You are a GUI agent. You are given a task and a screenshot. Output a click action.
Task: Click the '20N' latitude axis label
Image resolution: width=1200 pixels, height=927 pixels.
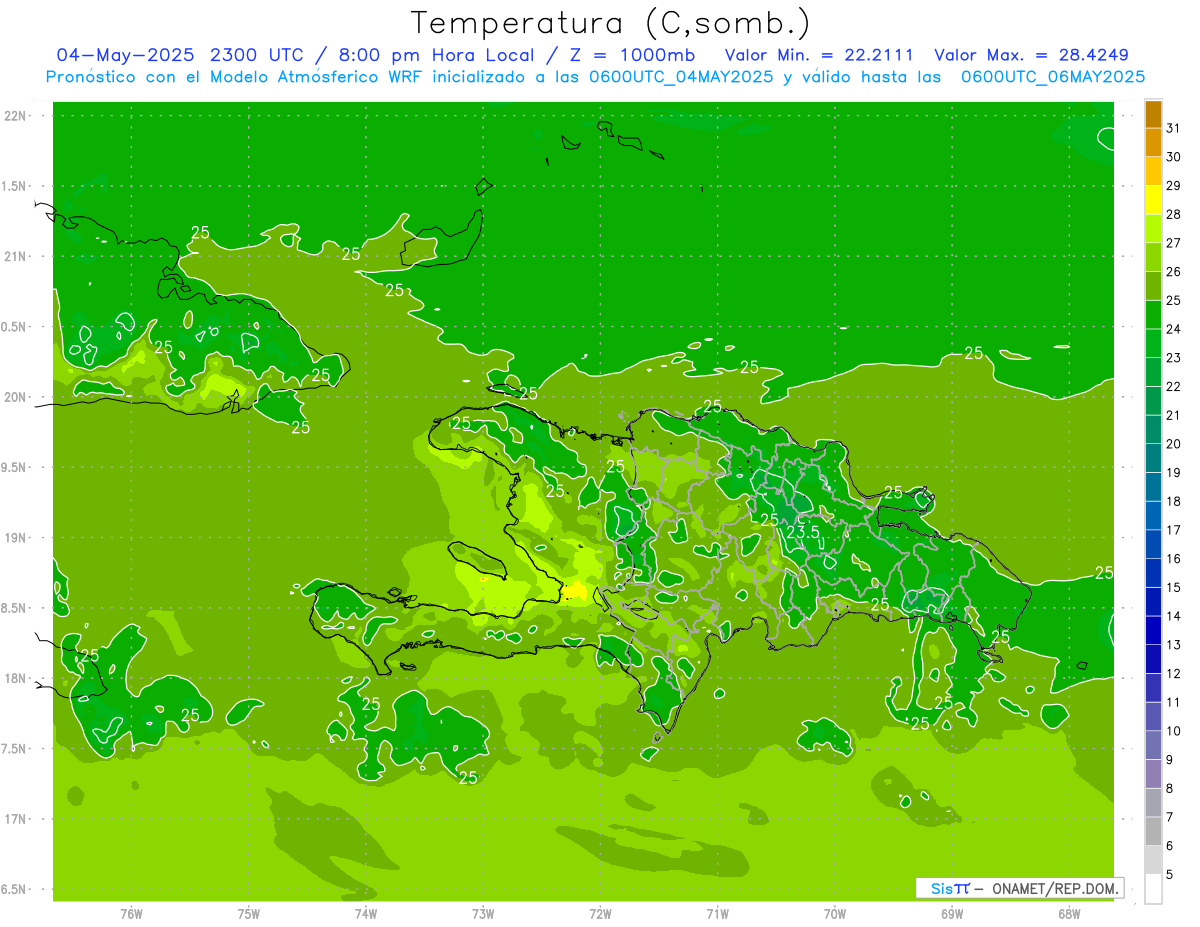[x=15, y=397]
